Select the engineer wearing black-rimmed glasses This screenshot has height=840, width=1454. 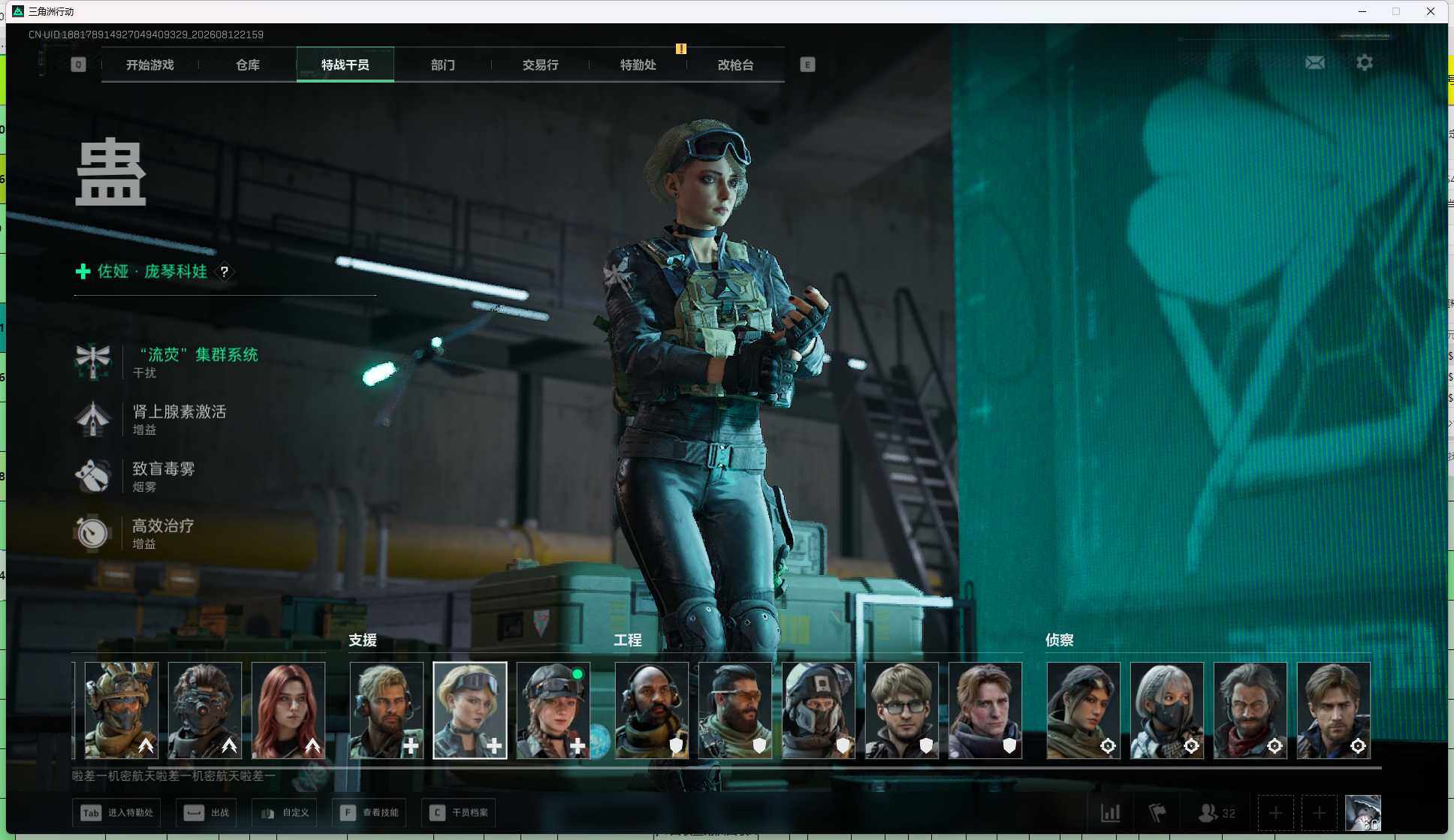pos(902,710)
